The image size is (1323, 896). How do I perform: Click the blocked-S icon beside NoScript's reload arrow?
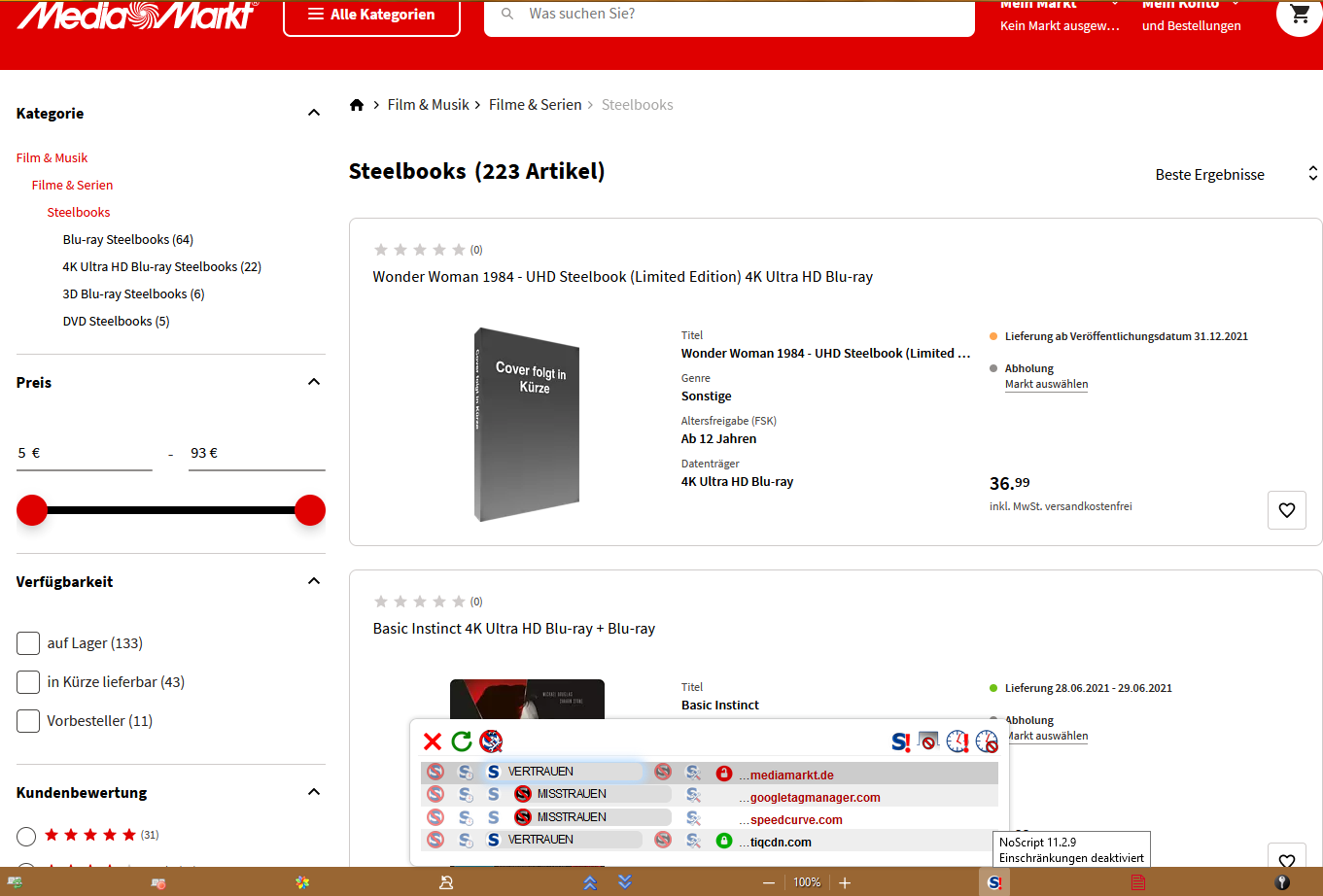[491, 741]
